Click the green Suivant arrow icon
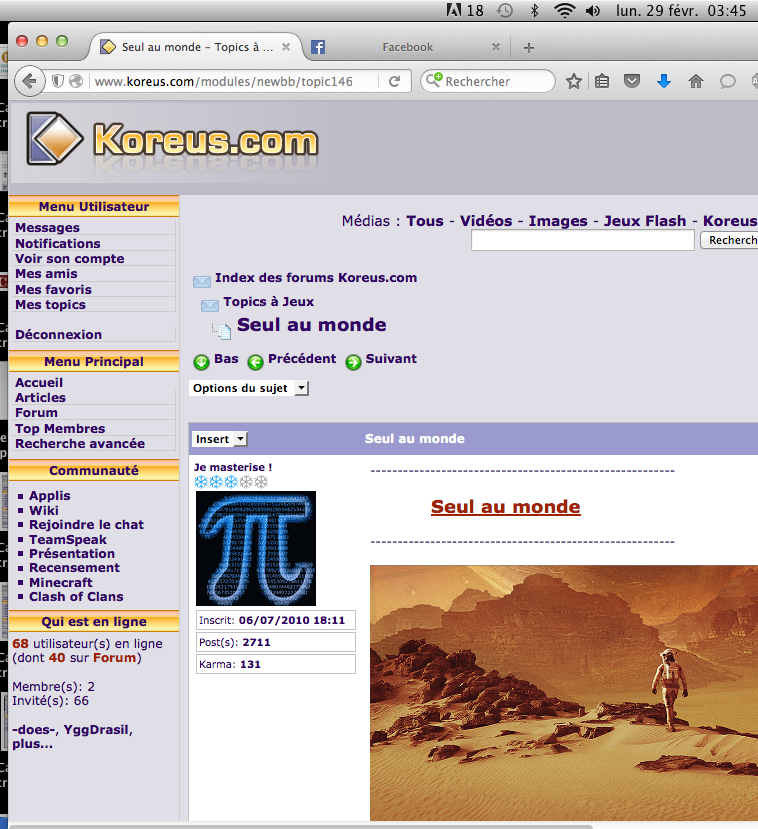The width and height of the screenshot is (758, 829). click(x=353, y=361)
